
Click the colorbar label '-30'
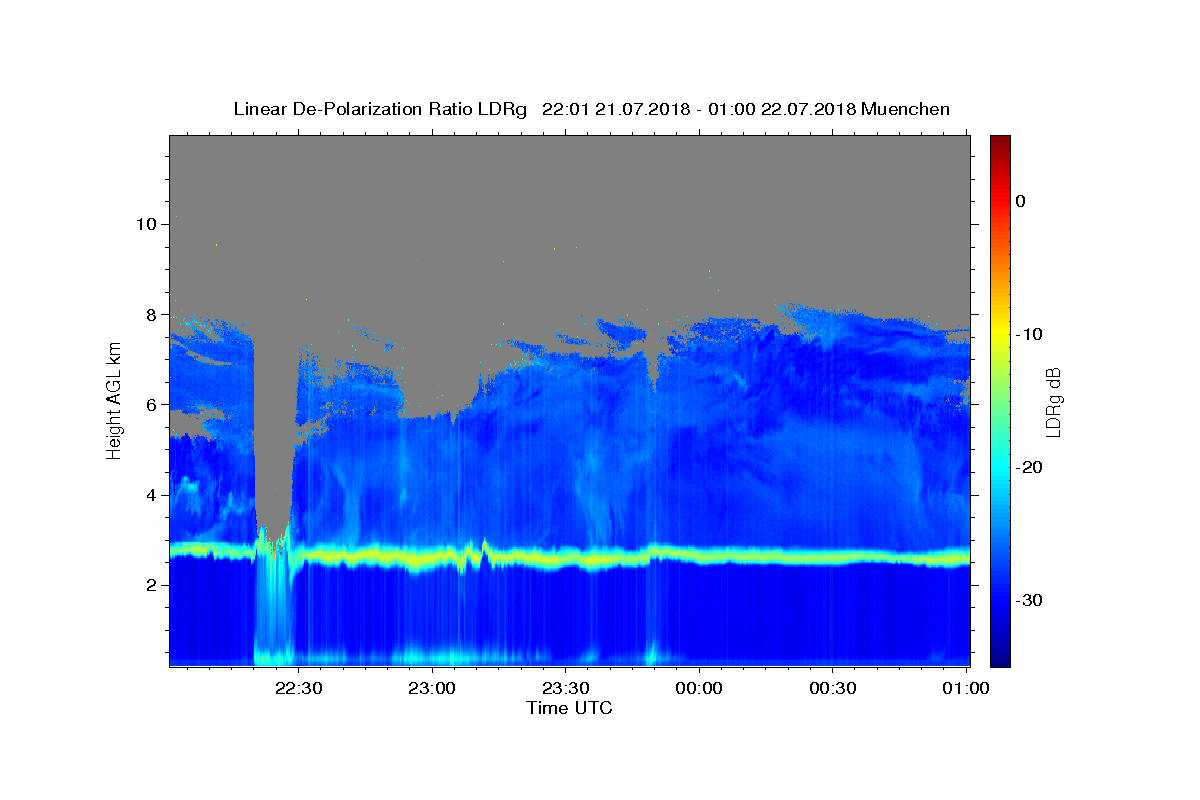pyautogui.click(x=1030, y=600)
